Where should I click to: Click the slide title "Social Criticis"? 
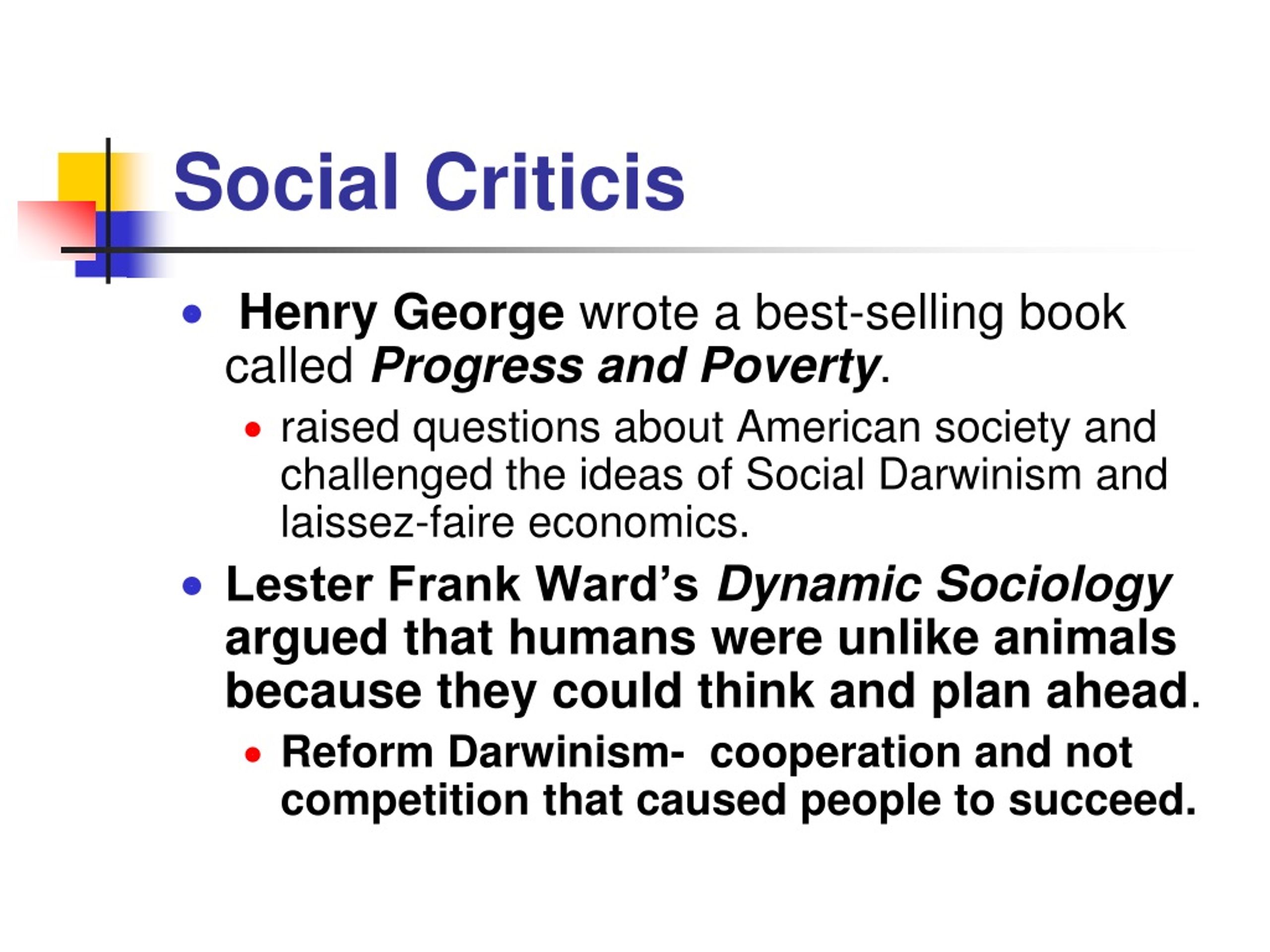coord(429,182)
